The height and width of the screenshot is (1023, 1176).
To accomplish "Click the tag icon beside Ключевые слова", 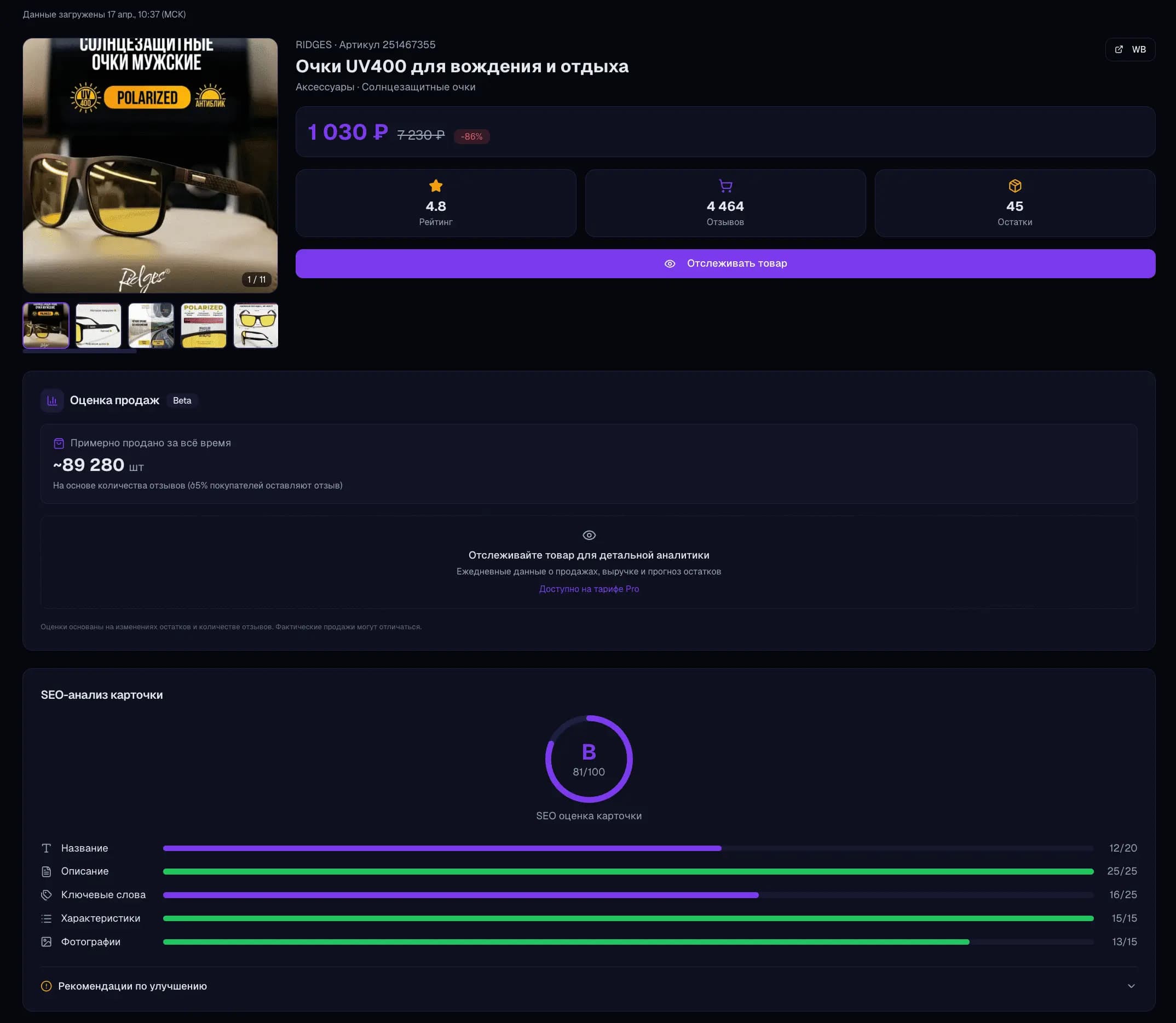I will coord(46,894).
